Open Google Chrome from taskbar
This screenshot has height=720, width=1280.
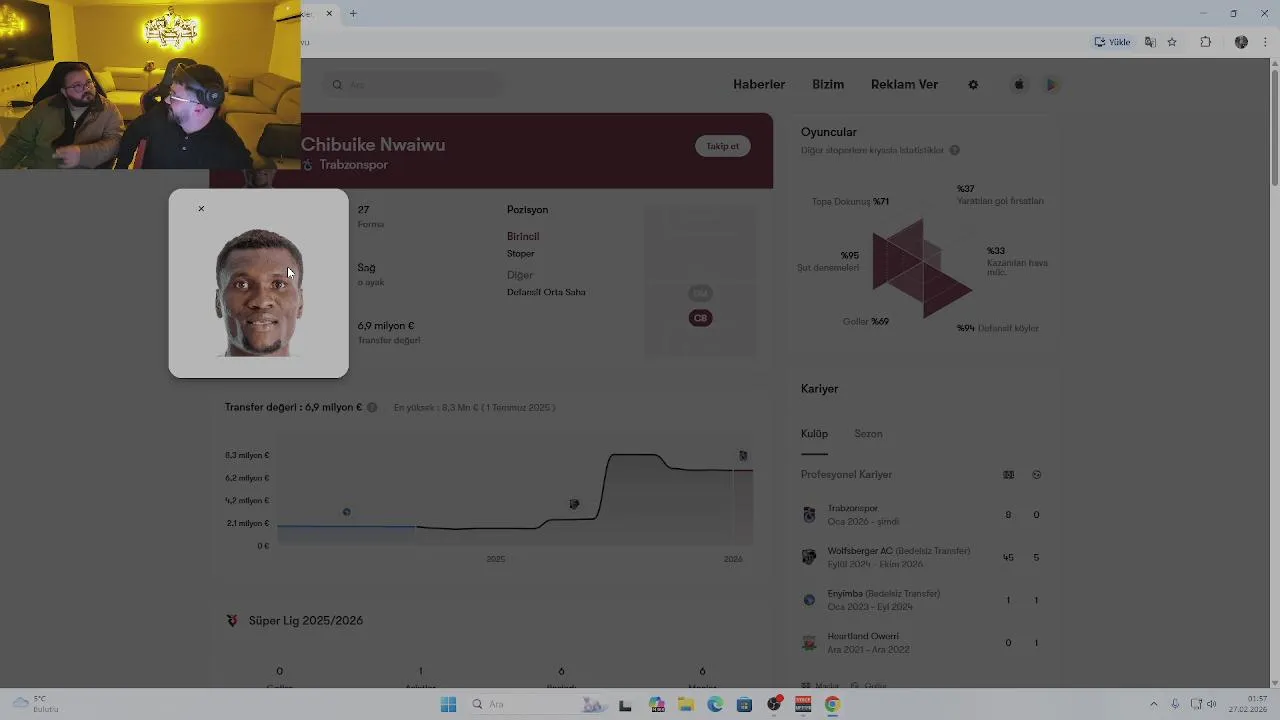[832, 705]
